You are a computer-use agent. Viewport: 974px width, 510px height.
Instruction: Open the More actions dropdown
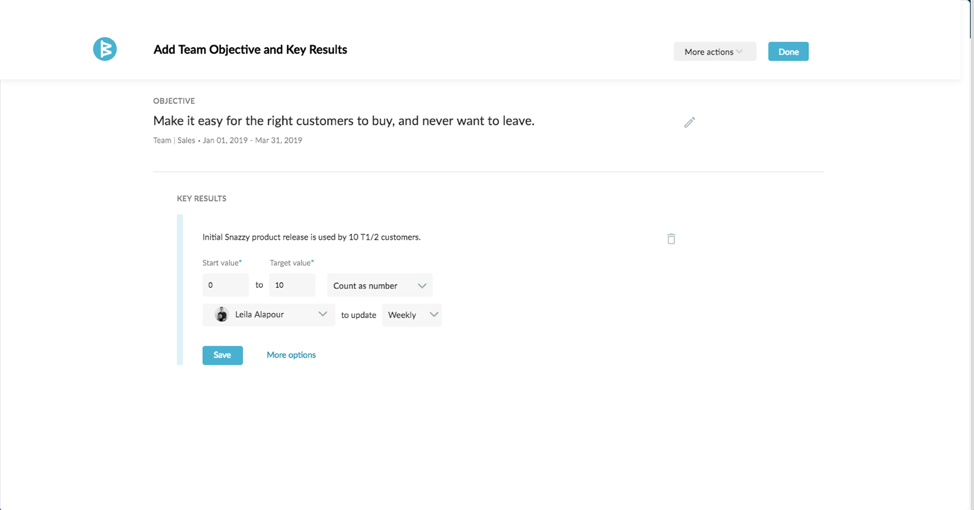tap(714, 52)
